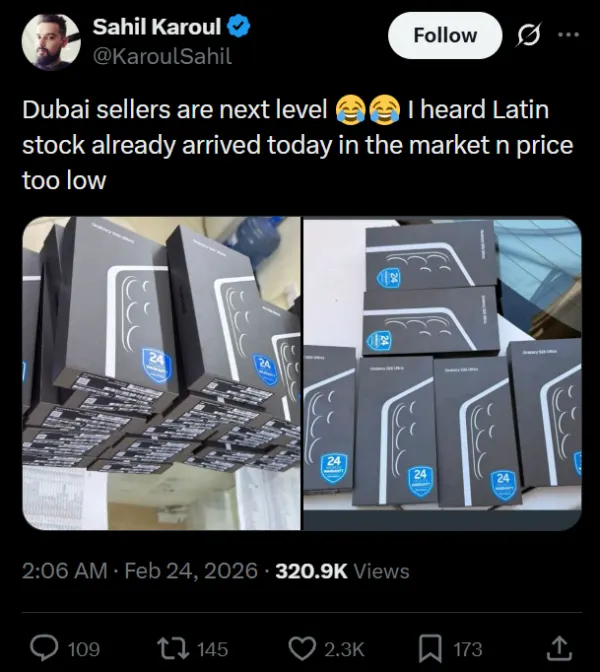This screenshot has width=600, height=672.
Task: Click the share upload icon
Action: point(561,648)
